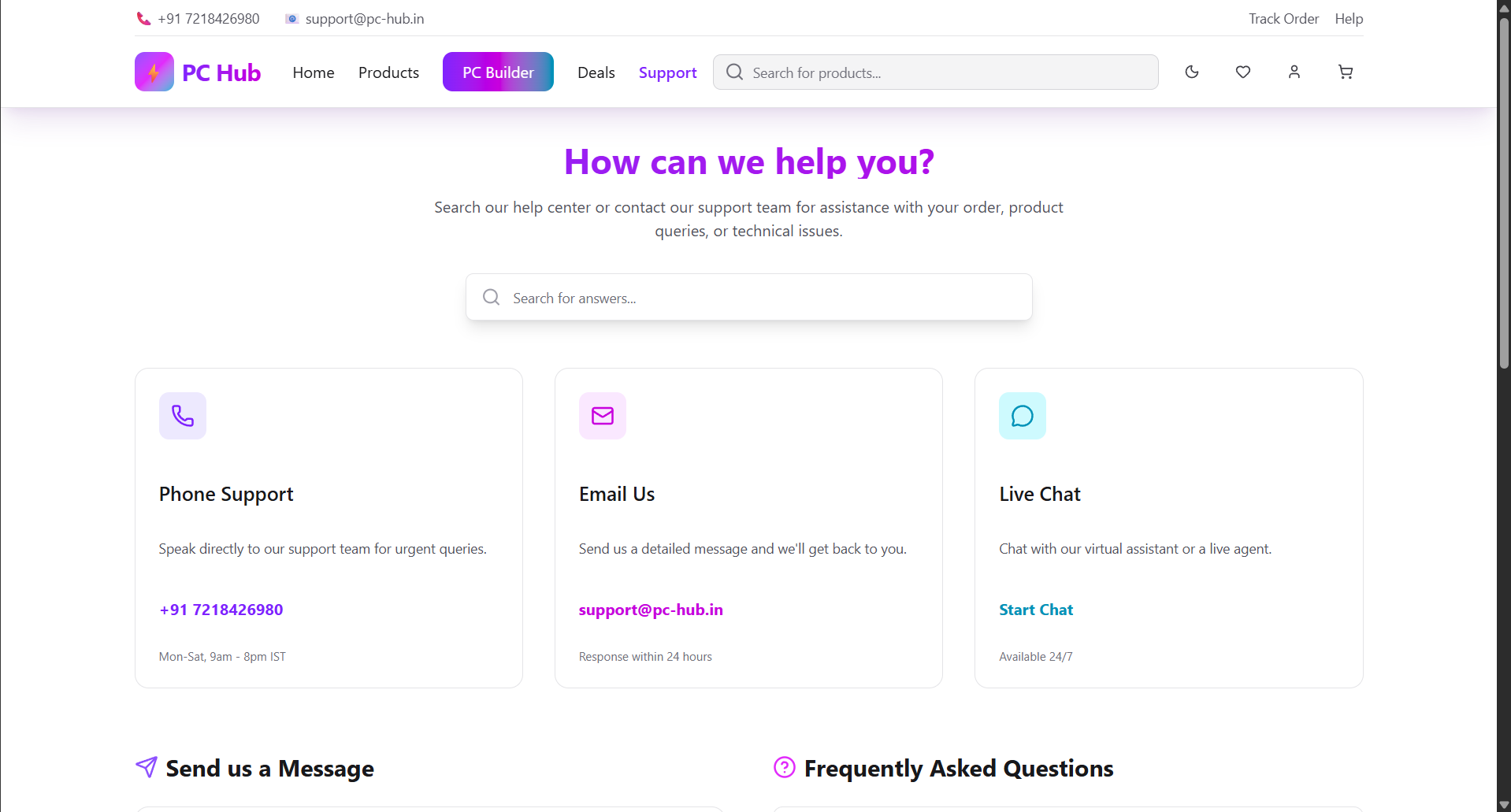Open the Help link in top bar
Viewport: 1511px width, 812px height.
point(1349,19)
